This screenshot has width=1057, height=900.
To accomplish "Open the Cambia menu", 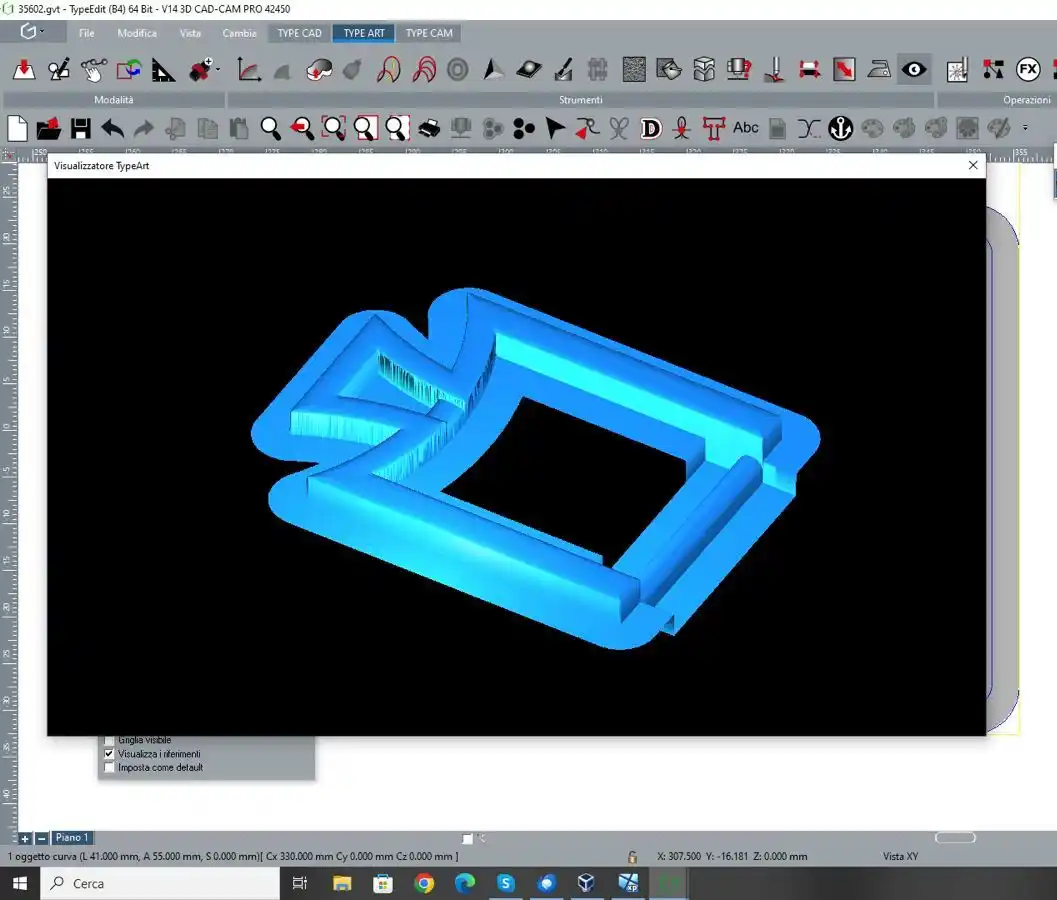I will pos(239,33).
